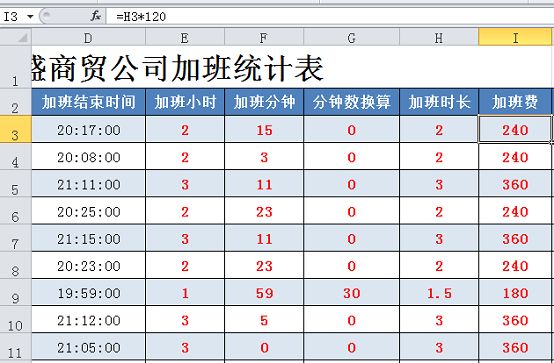Click the 加班费 header cell
The width and height of the screenshot is (554, 363).
point(515,102)
